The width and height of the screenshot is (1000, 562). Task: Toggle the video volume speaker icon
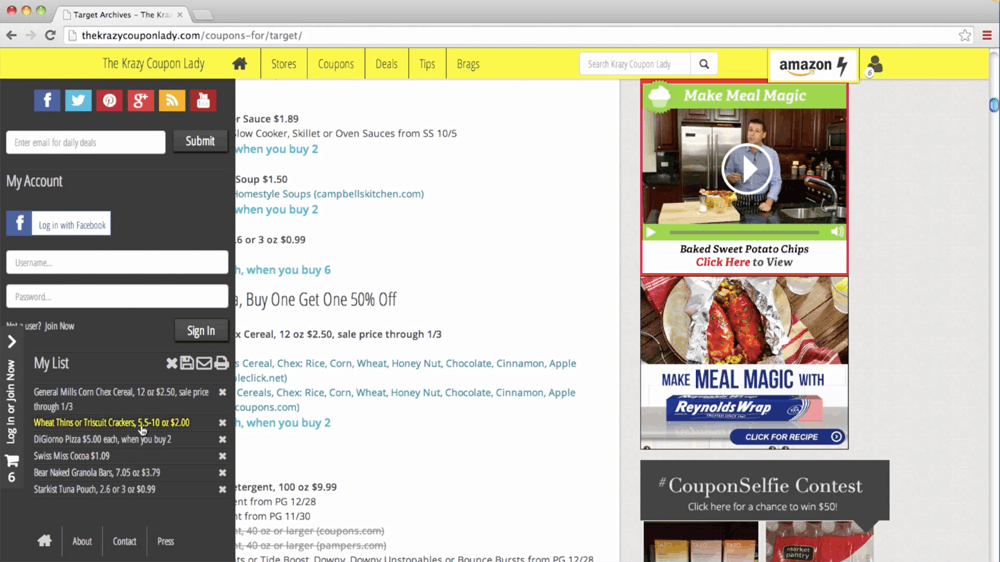click(837, 232)
